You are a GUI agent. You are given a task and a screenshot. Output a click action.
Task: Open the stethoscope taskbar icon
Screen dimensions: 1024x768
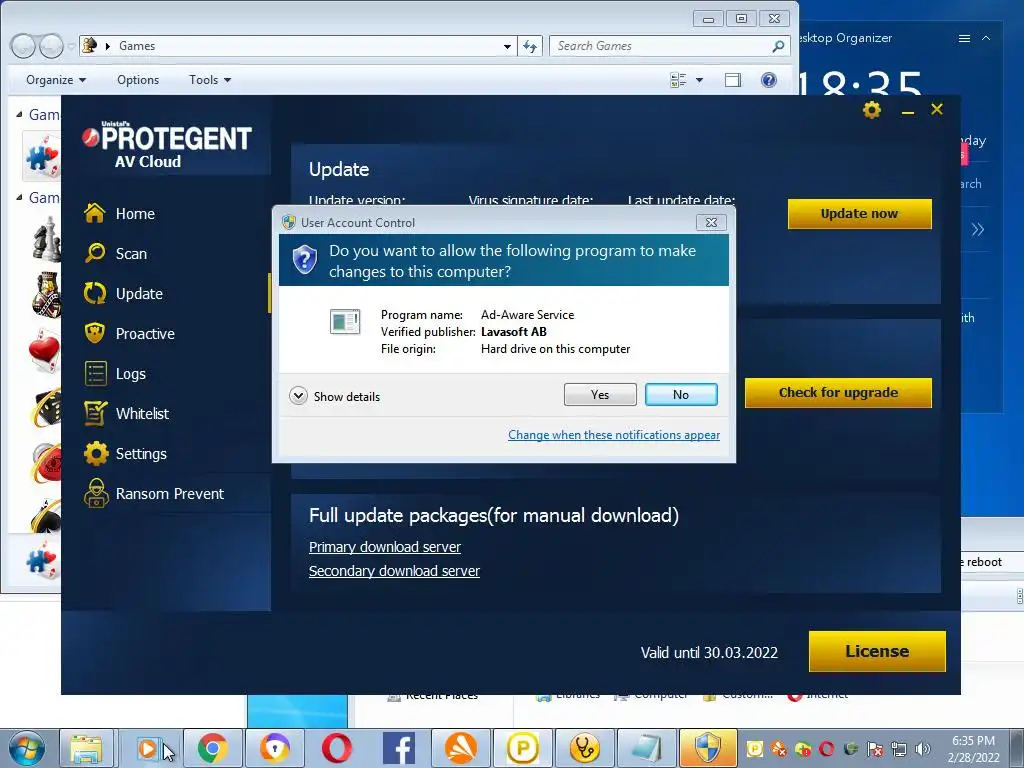pyautogui.click(x=584, y=748)
